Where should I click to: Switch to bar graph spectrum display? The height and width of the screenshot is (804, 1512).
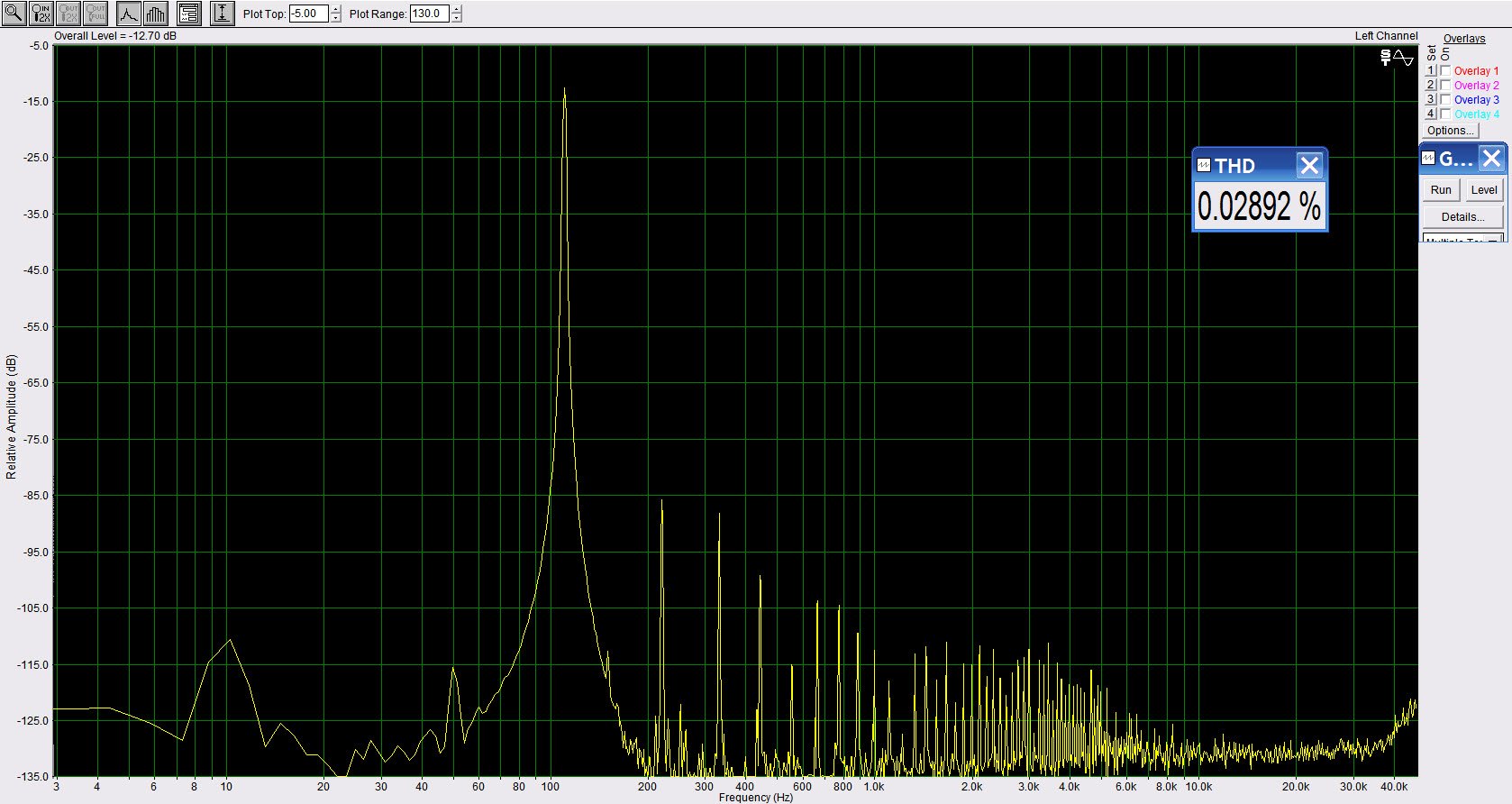point(155,13)
